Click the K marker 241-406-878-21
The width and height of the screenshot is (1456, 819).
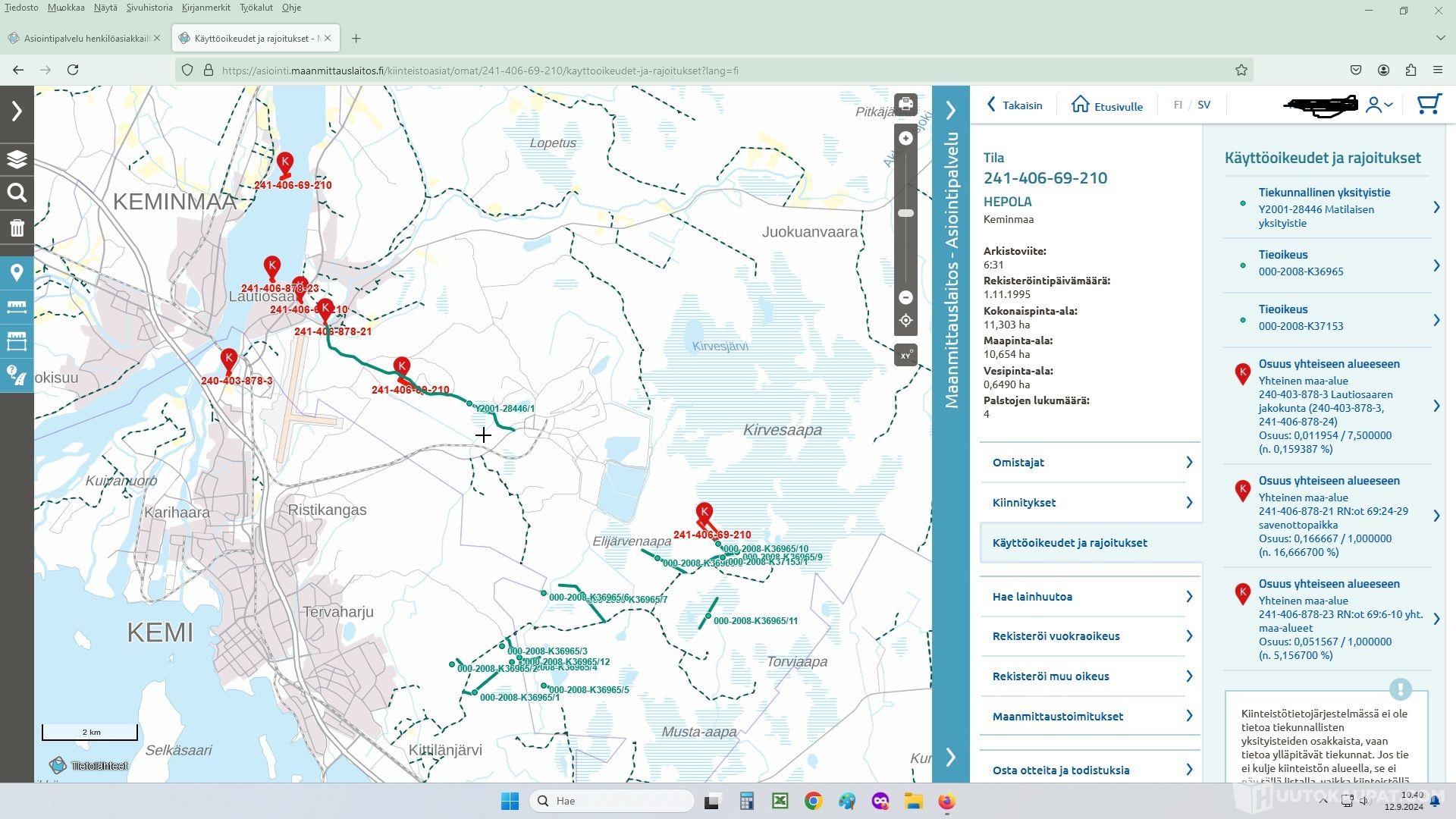tap(325, 309)
